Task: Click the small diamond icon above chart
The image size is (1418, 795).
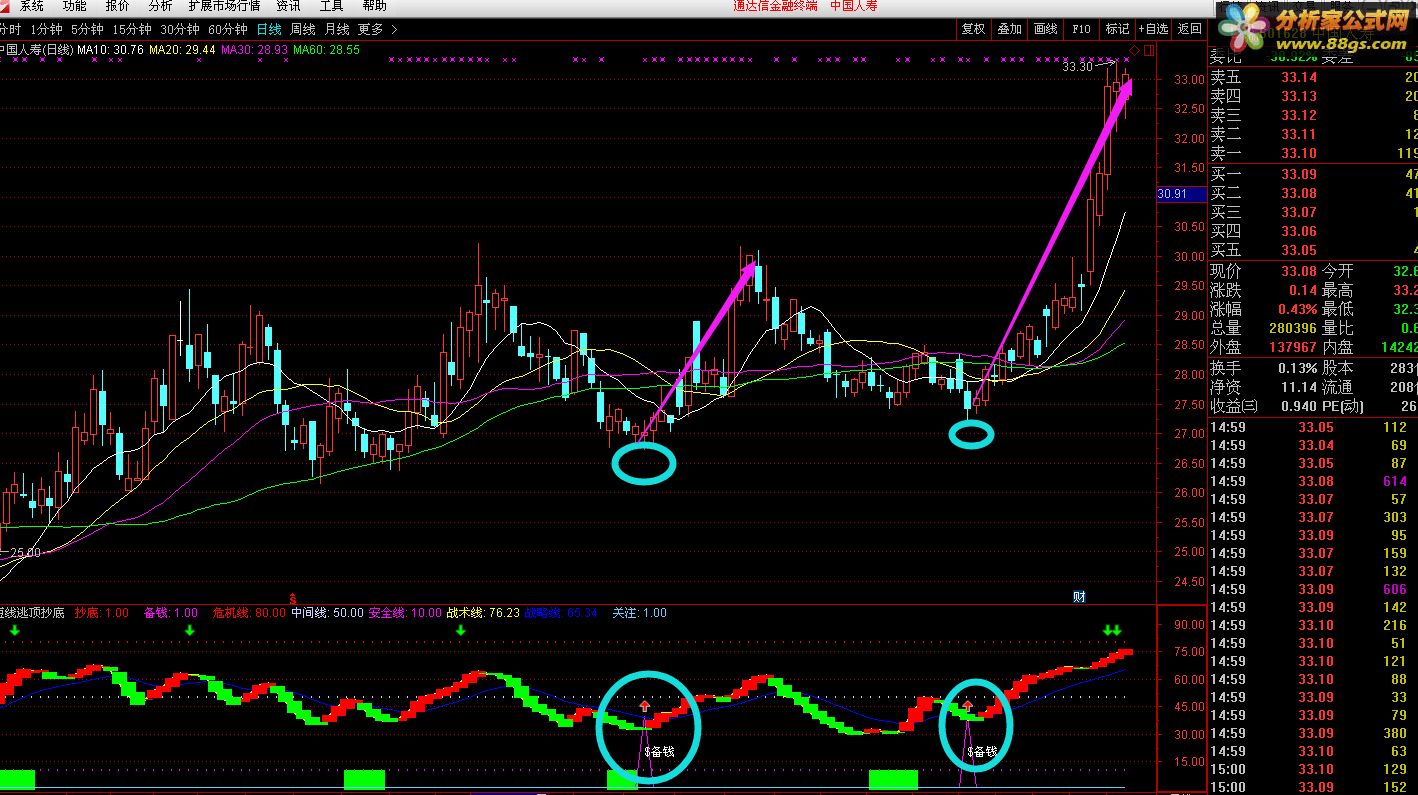Action: click(x=1134, y=49)
